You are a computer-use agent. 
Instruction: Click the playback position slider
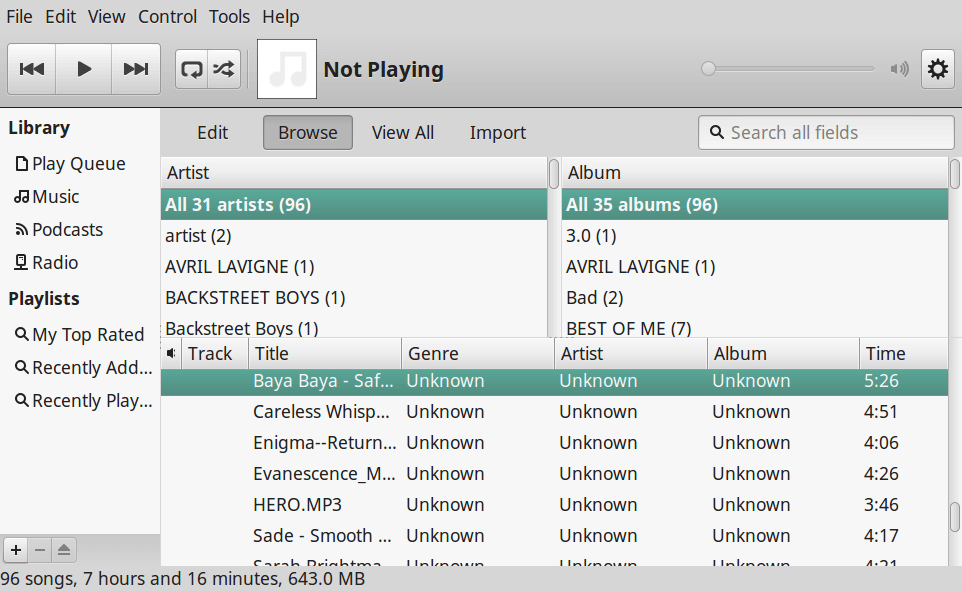pyautogui.click(x=790, y=69)
